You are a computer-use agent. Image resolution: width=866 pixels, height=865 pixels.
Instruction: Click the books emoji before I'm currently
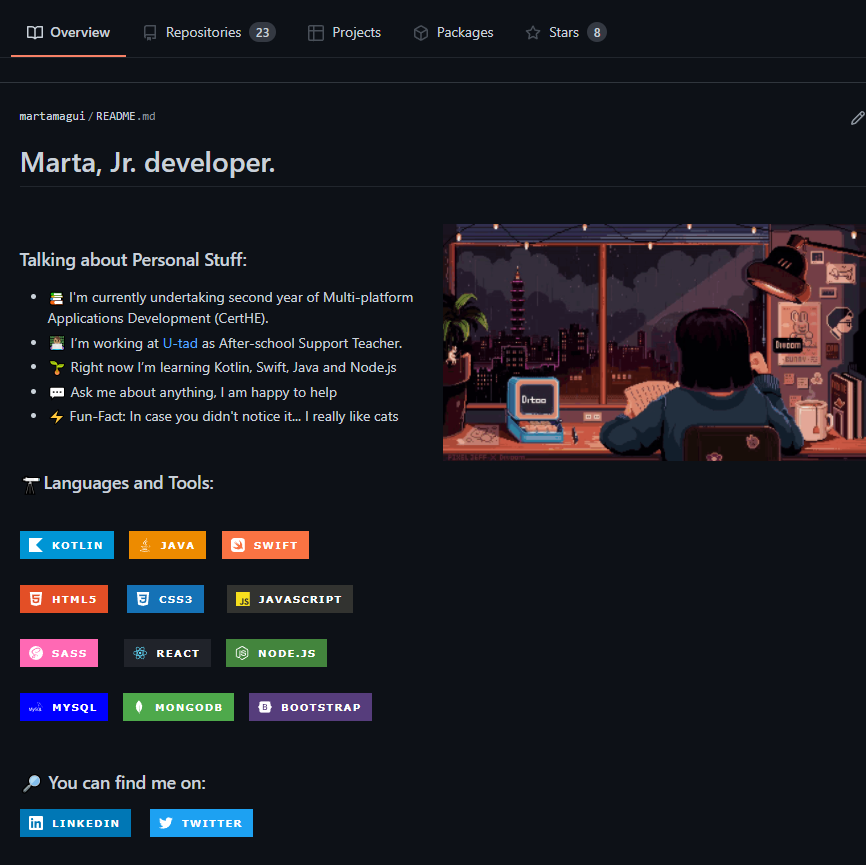click(56, 298)
